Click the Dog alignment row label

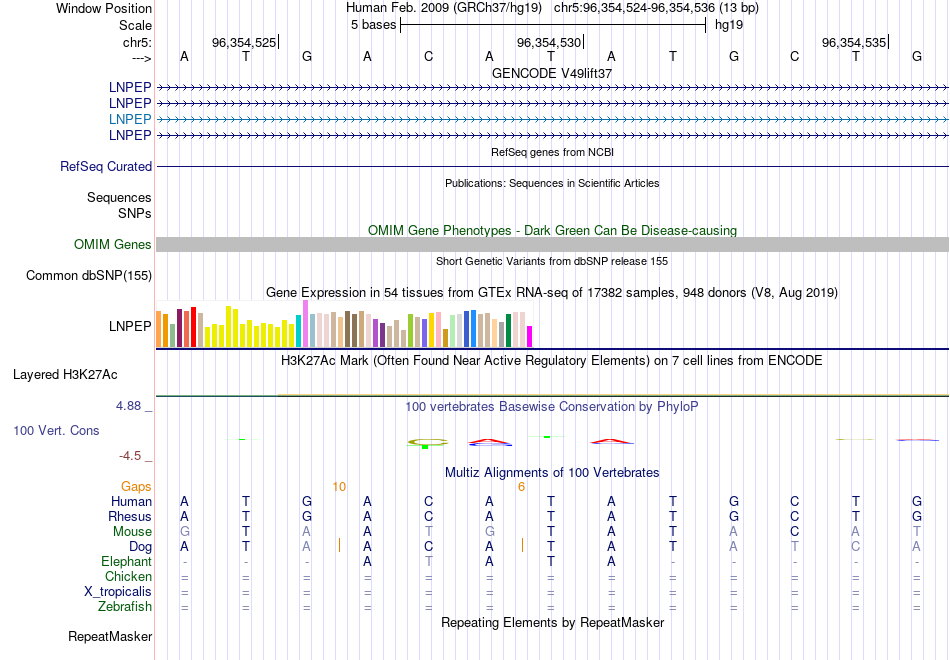click(x=141, y=547)
